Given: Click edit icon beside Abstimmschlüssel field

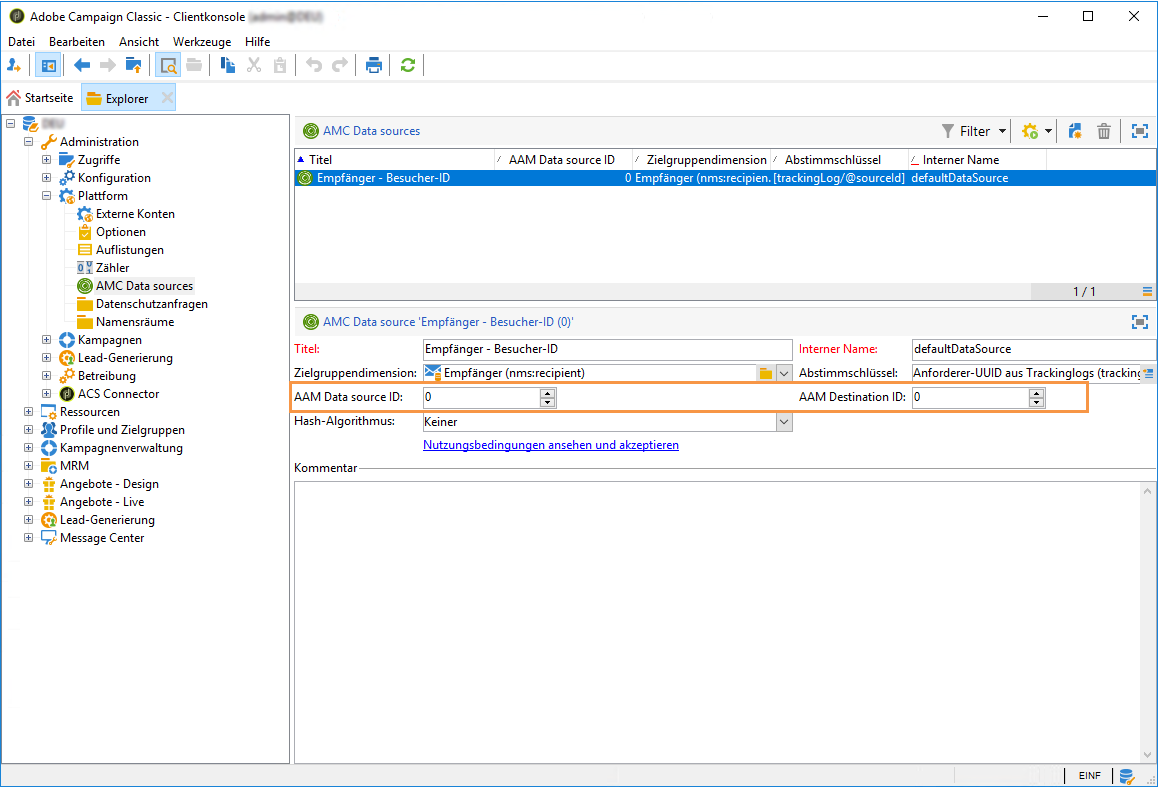Looking at the screenshot, I should click(x=1149, y=373).
